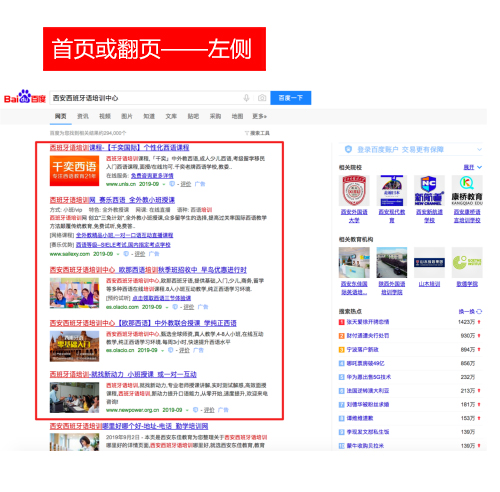Open the 知道 tab
The height and width of the screenshot is (492, 500).
click(149, 116)
